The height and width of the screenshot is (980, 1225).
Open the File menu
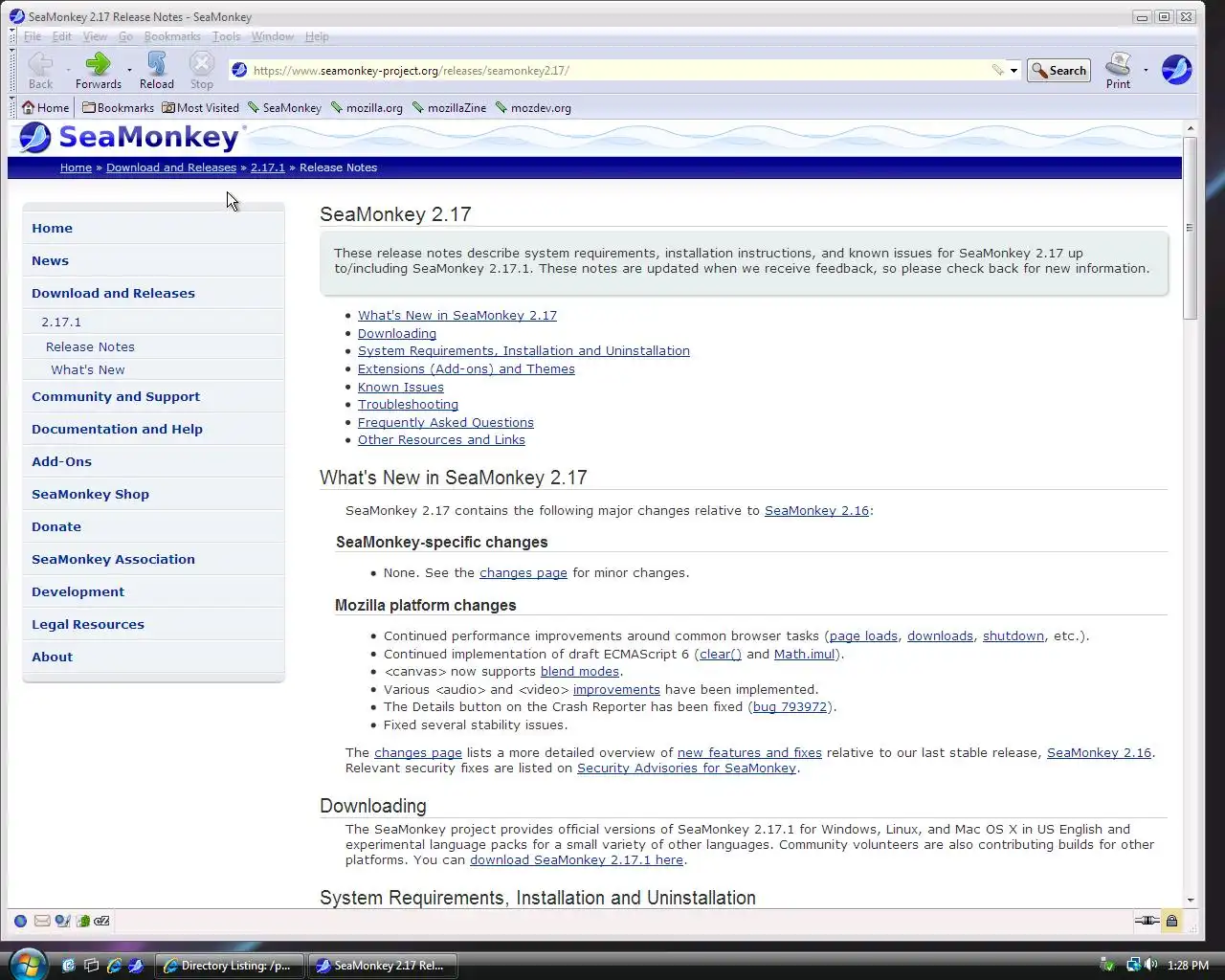point(33,36)
